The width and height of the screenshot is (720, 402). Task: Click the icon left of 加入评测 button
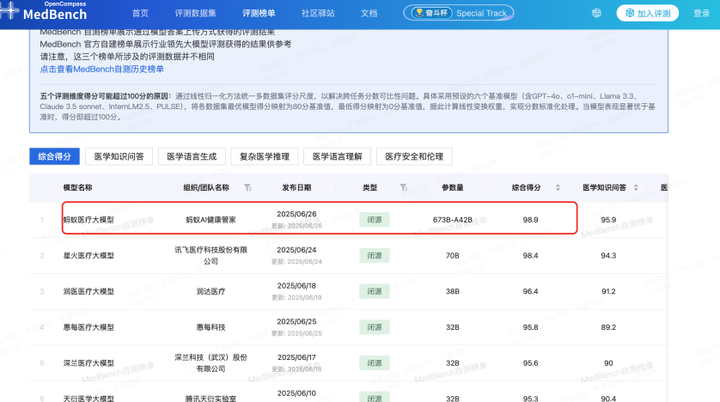pos(597,13)
